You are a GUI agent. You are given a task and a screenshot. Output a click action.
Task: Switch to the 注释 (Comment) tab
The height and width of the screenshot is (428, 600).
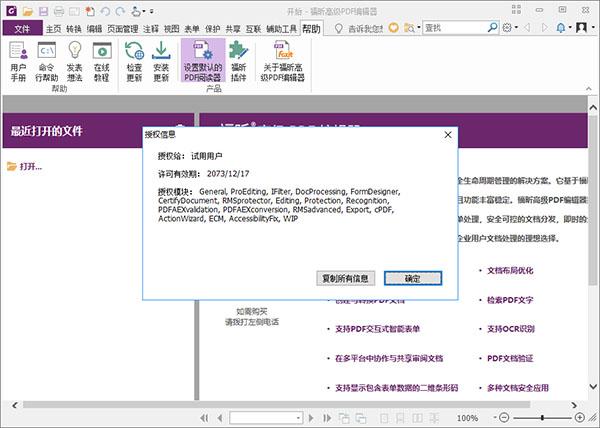tap(151, 29)
